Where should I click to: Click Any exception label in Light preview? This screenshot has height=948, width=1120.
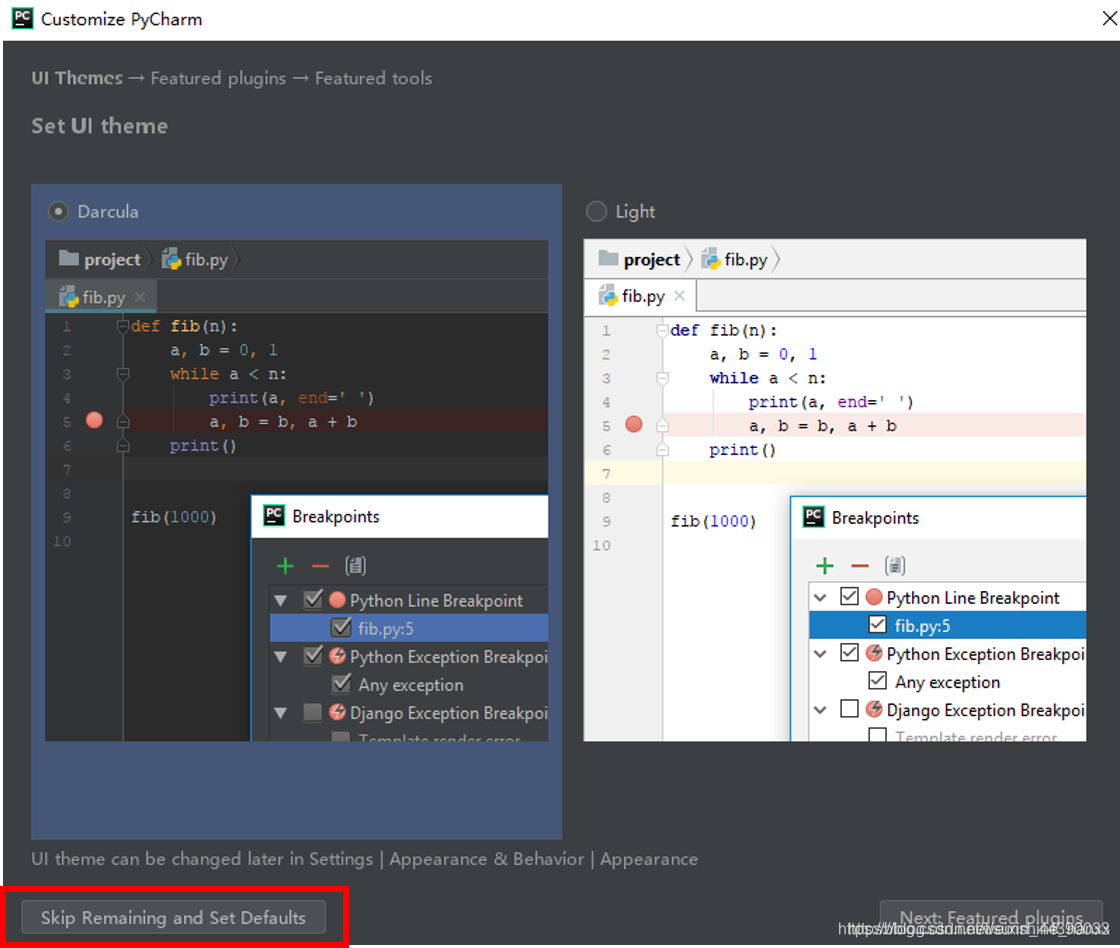coord(947,682)
